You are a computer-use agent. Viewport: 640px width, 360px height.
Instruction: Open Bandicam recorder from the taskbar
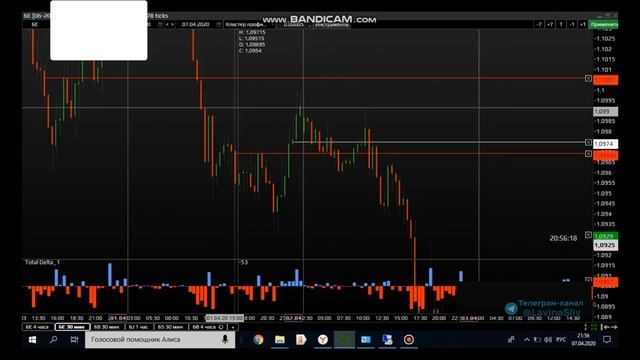pos(409,340)
